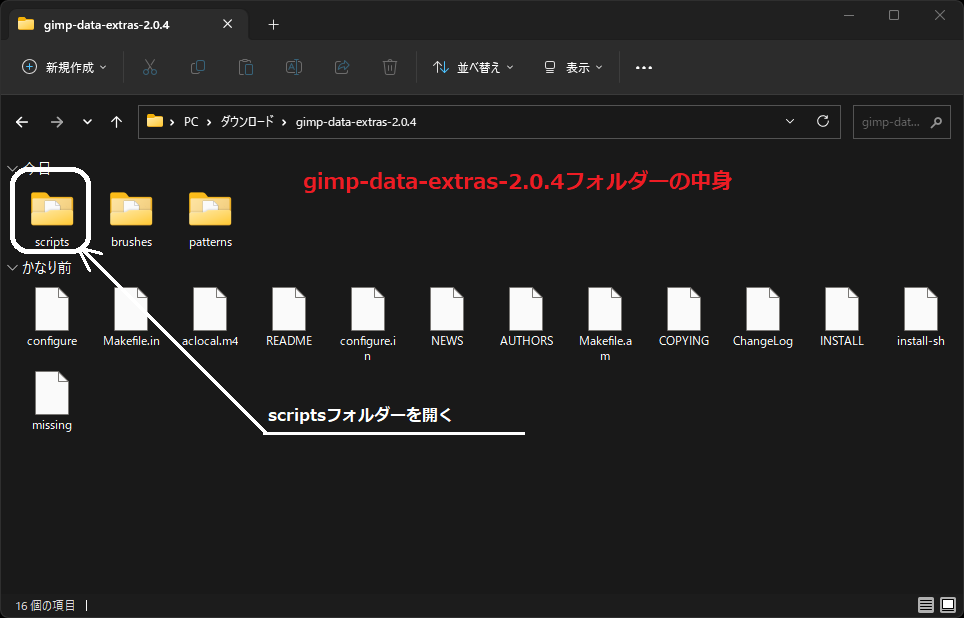
Task: Select the Makefile.in file
Action: coord(131,317)
